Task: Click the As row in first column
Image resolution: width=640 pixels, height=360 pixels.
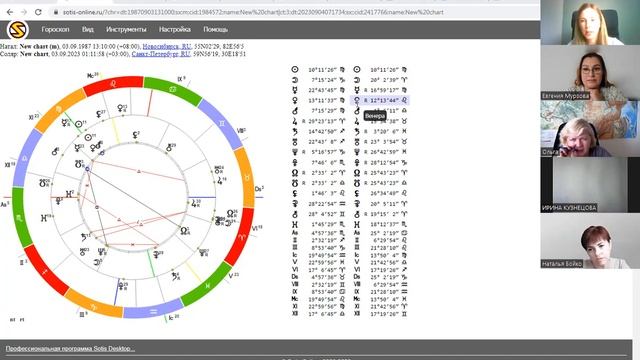Action: point(318,233)
